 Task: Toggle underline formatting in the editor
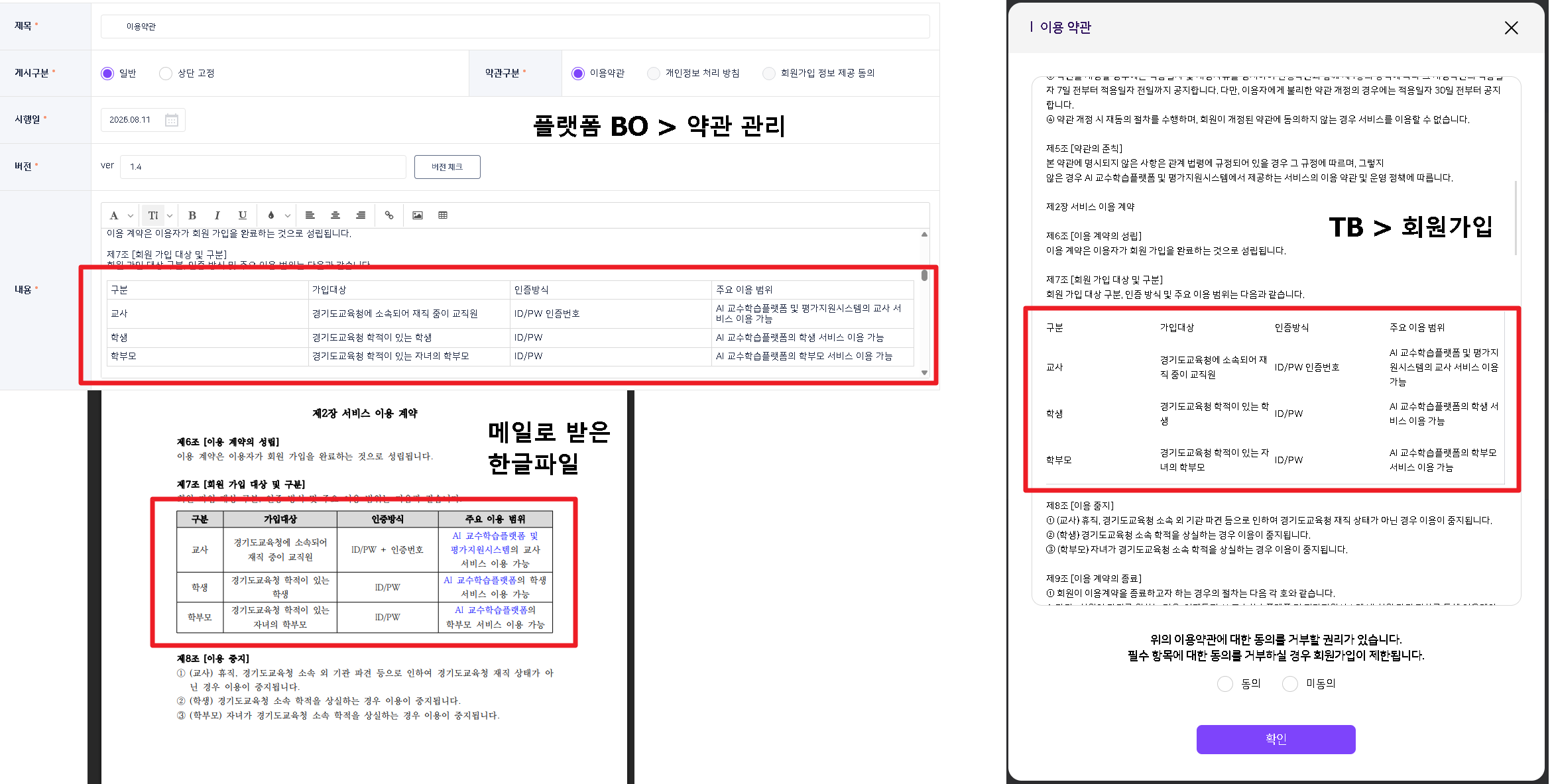(x=243, y=215)
